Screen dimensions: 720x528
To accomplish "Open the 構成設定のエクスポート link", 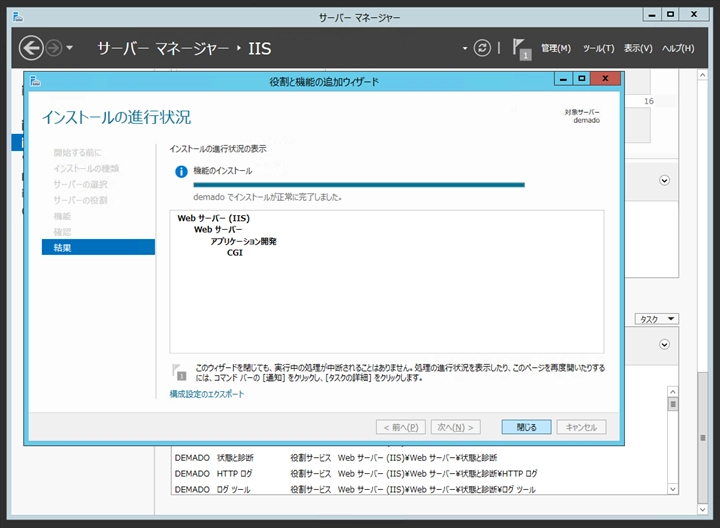I will [207, 394].
